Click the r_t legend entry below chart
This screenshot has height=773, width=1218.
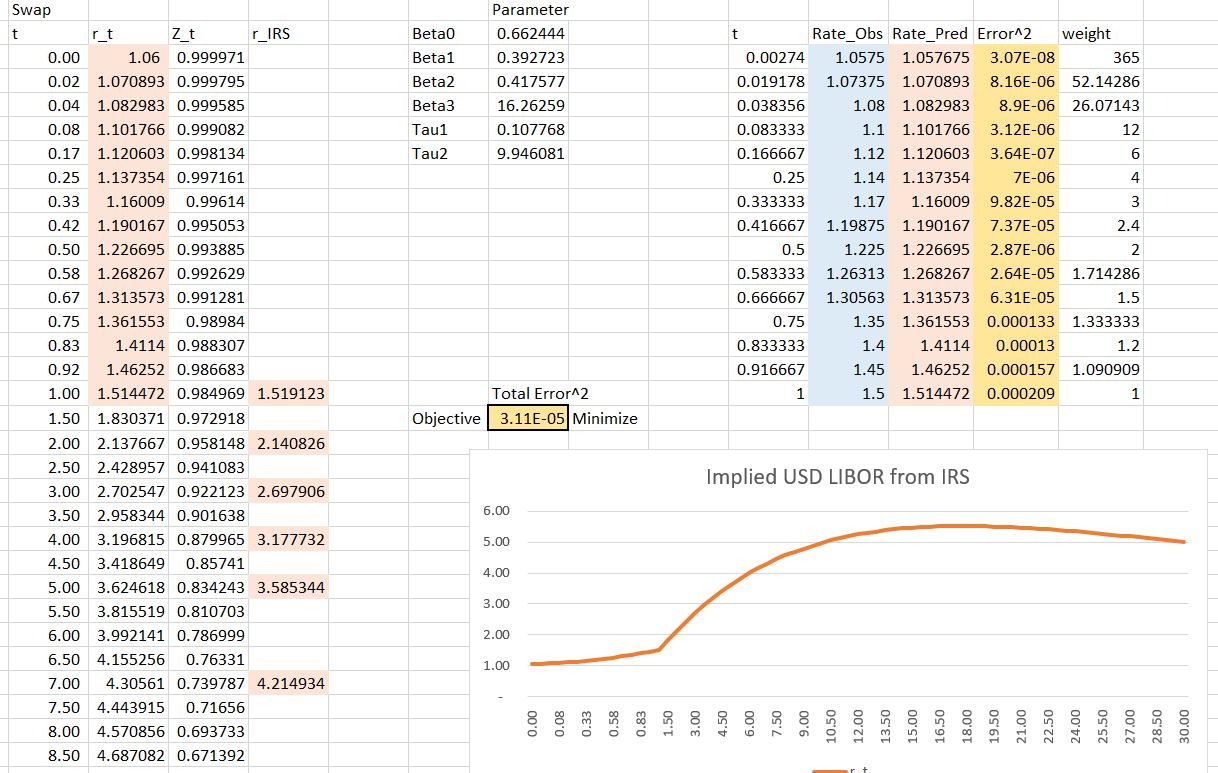pyautogui.click(x=838, y=770)
